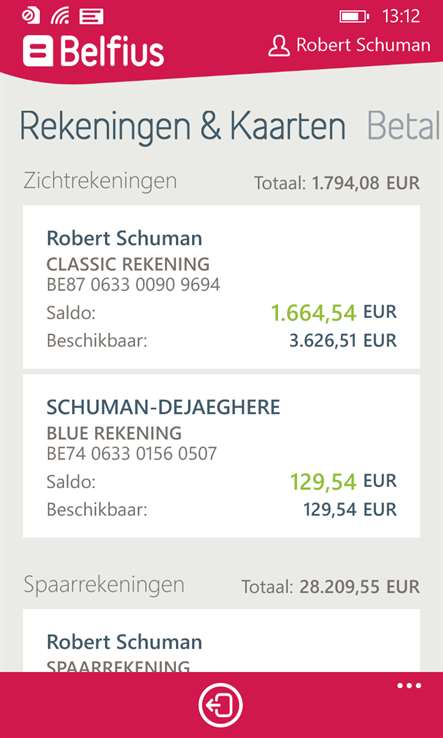Tap the battery status icon
The width and height of the screenshot is (443, 738).
click(354, 17)
